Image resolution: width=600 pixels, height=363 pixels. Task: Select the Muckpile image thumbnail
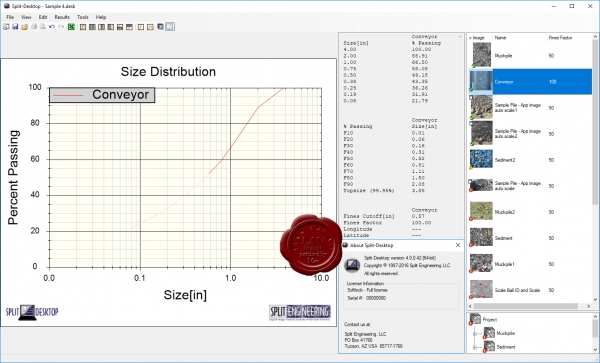(x=481, y=55)
